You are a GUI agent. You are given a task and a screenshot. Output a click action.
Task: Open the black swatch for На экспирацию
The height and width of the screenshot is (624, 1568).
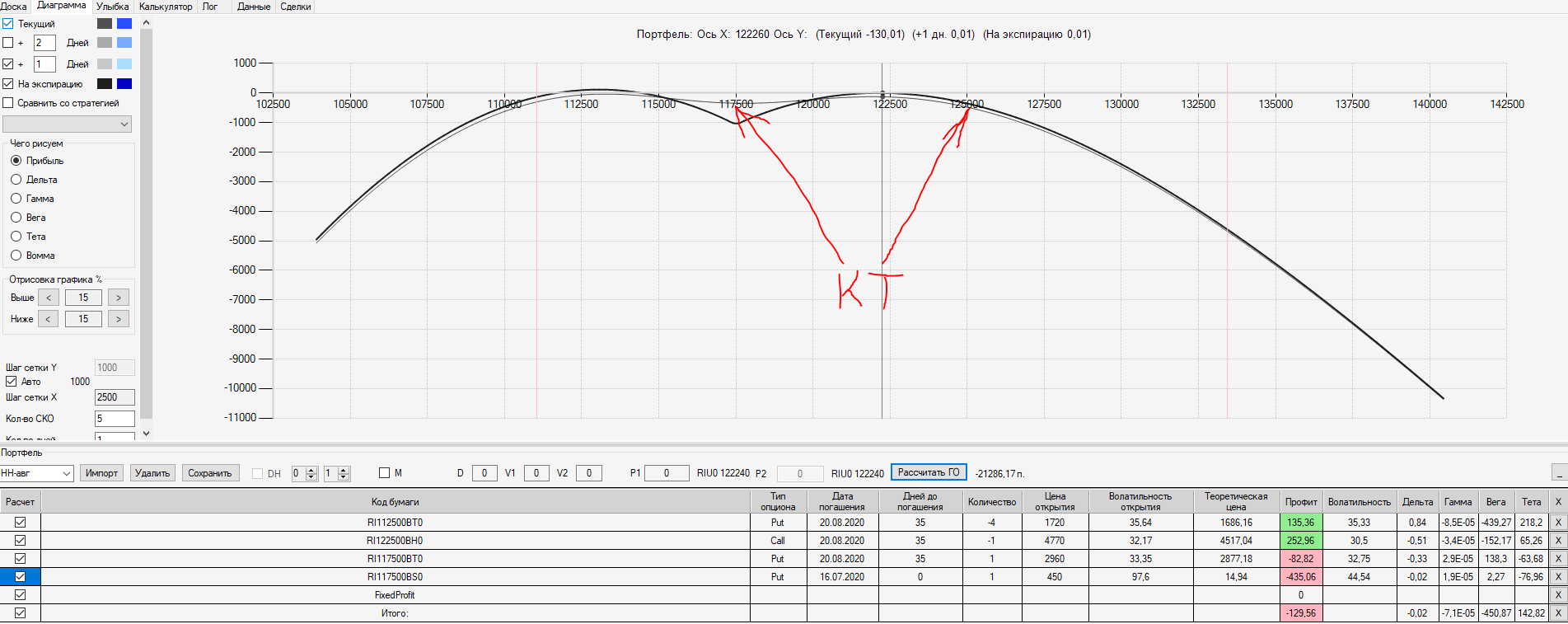coord(105,83)
